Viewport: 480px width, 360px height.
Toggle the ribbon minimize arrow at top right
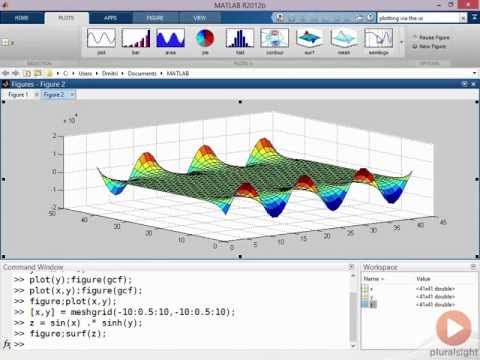coord(474,17)
